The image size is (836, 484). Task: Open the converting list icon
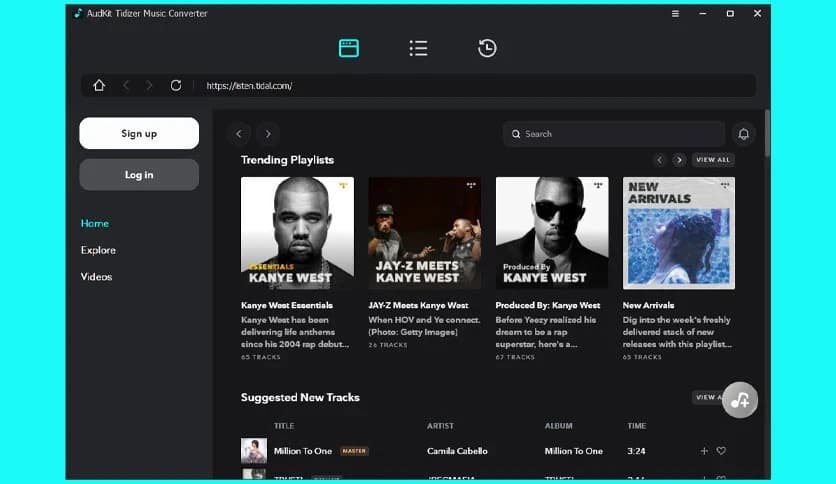coord(418,48)
